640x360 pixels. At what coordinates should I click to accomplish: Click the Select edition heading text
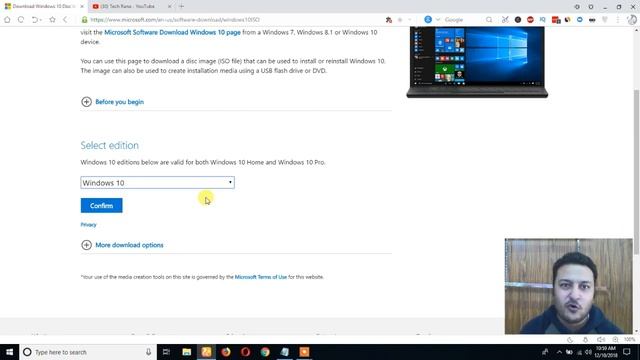[x=109, y=145]
